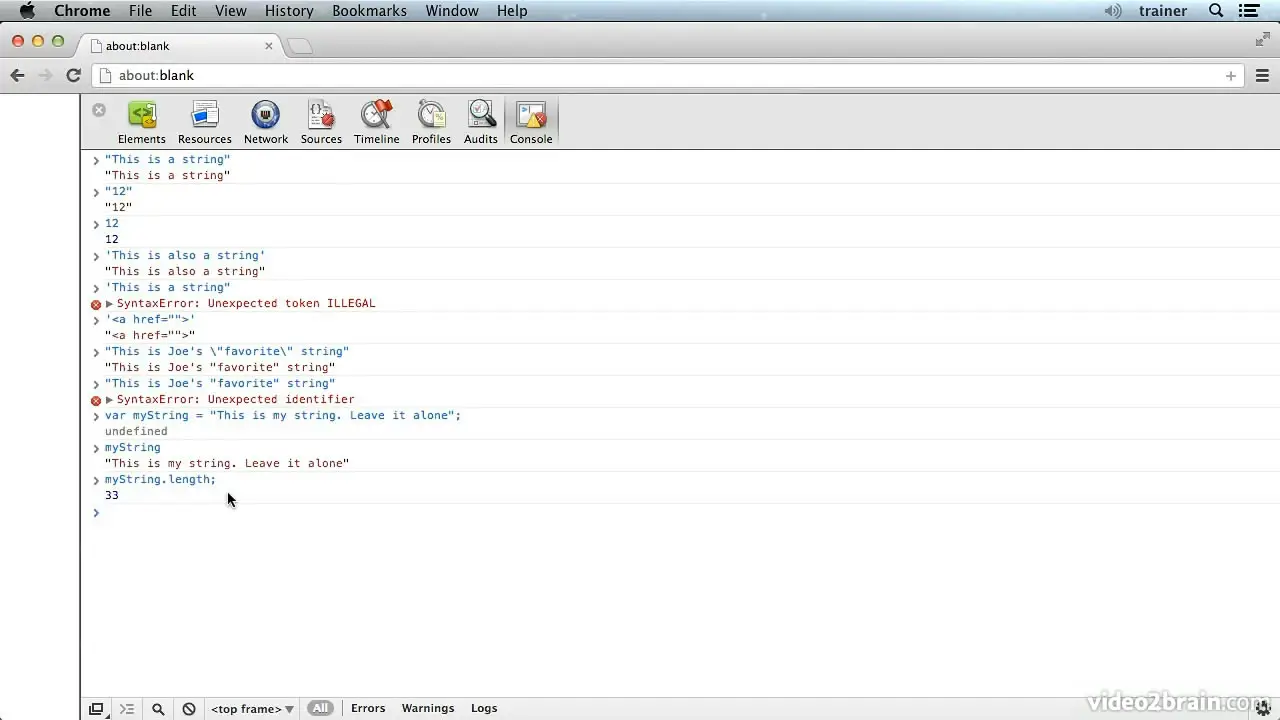Expand SyntaxError Unexpected token ILLEGAL
Viewport: 1280px width, 720px height.
pyautogui.click(x=110, y=304)
